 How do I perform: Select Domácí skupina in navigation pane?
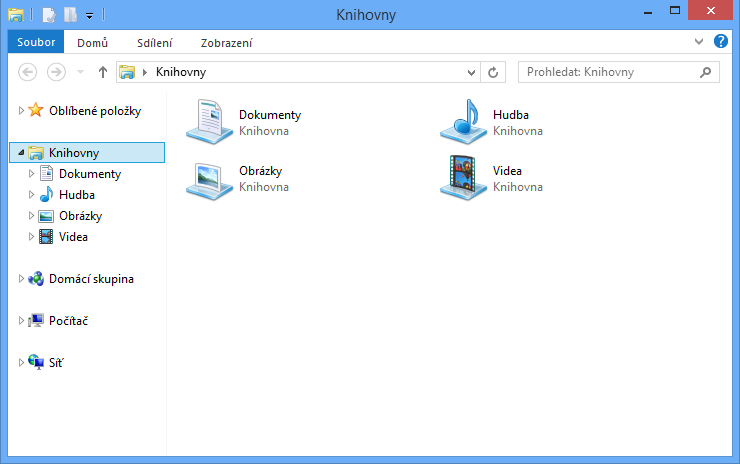click(91, 279)
